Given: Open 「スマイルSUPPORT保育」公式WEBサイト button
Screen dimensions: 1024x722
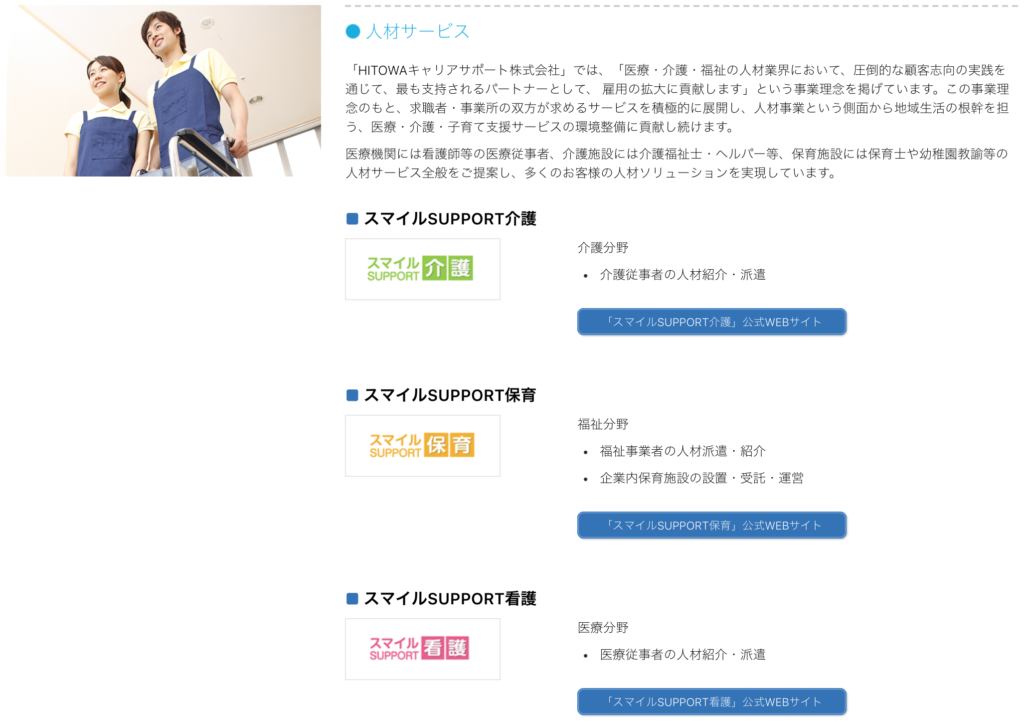Looking at the screenshot, I should [x=712, y=526].
